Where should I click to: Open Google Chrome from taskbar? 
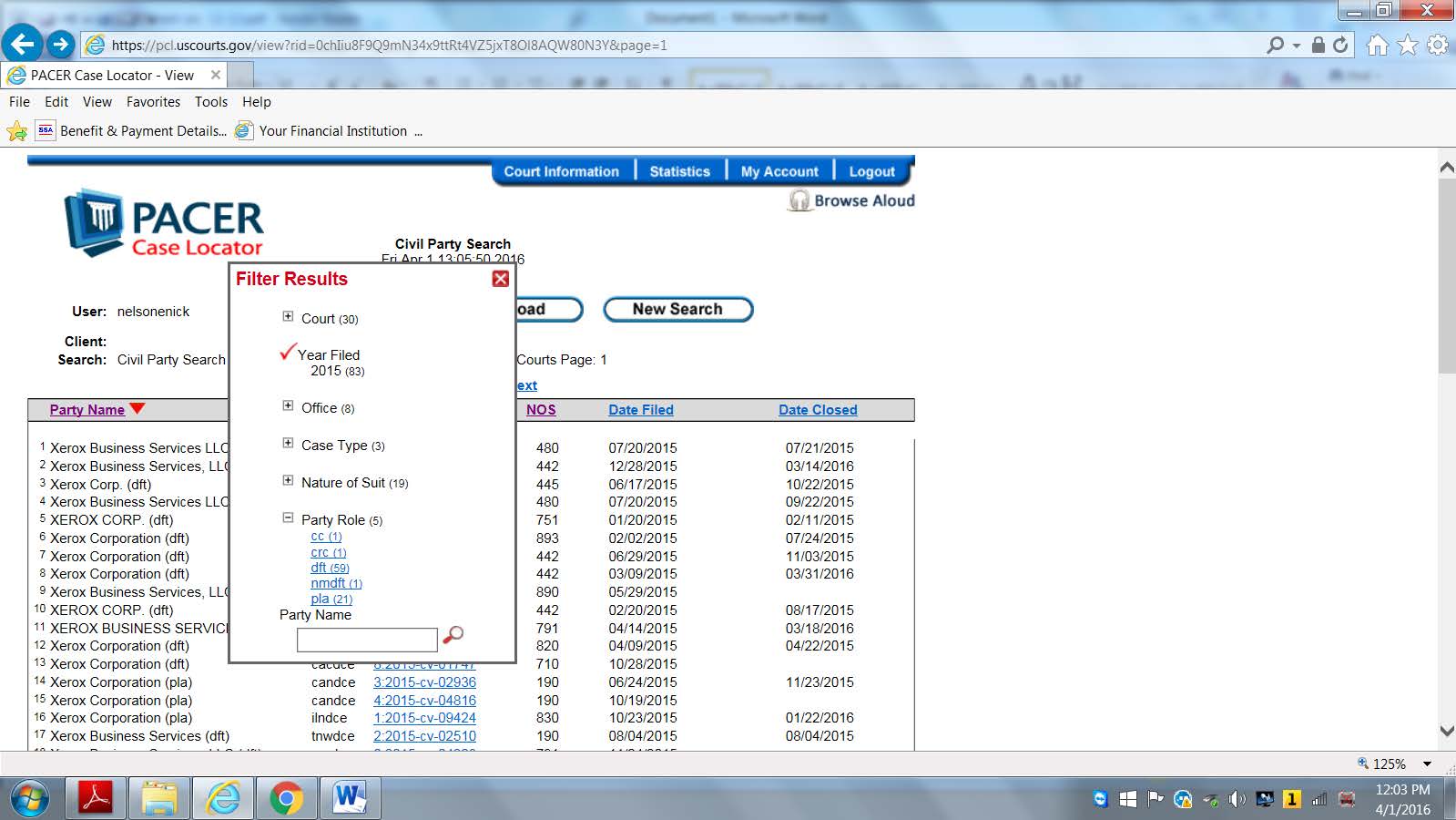pos(286,799)
